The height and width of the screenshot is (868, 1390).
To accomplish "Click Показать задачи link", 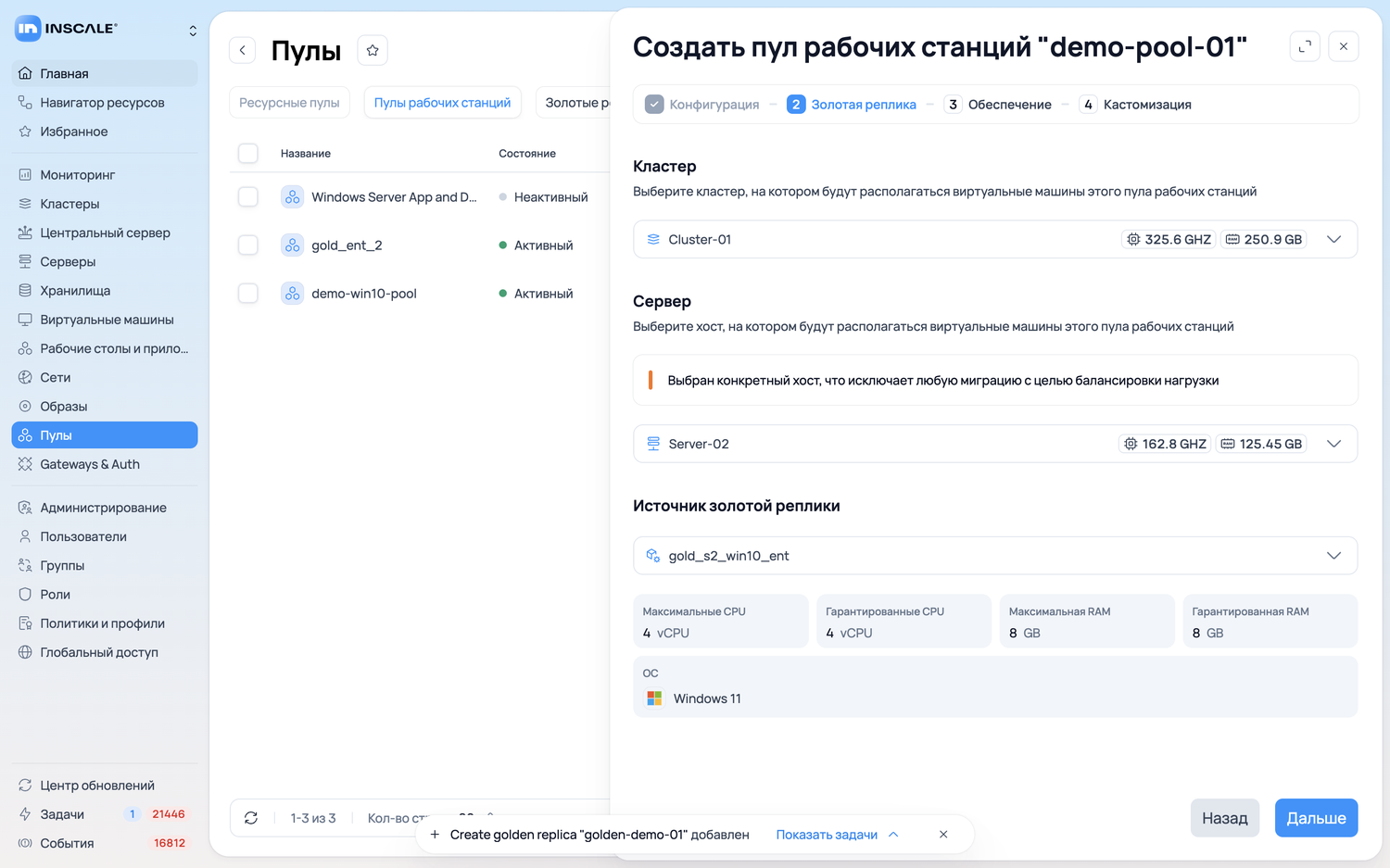I will [x=827, y=835].
